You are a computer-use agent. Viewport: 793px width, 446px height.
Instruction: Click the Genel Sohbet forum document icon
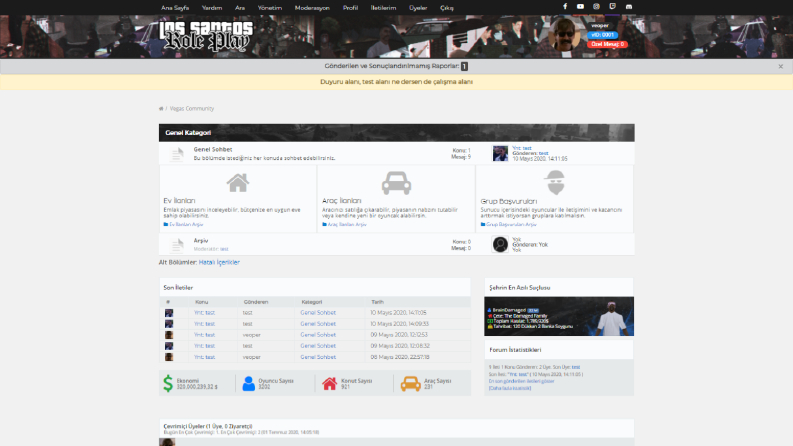(177, 154)
